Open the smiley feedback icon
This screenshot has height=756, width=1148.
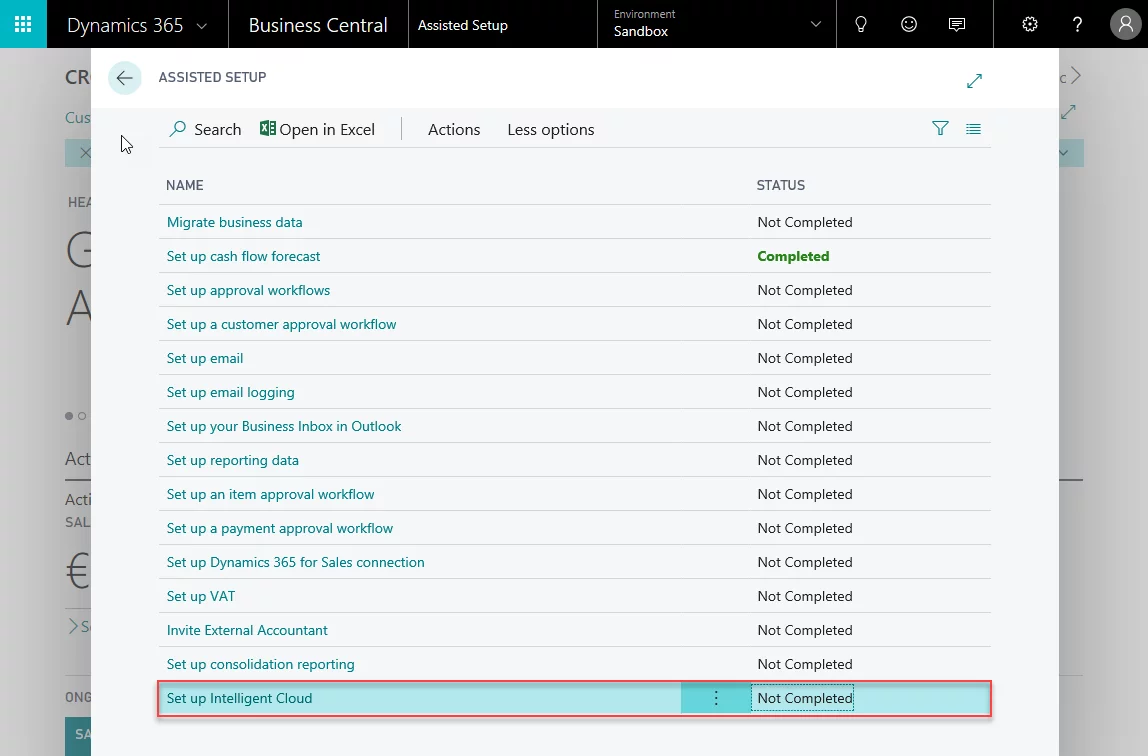click(x=909, y=24)
